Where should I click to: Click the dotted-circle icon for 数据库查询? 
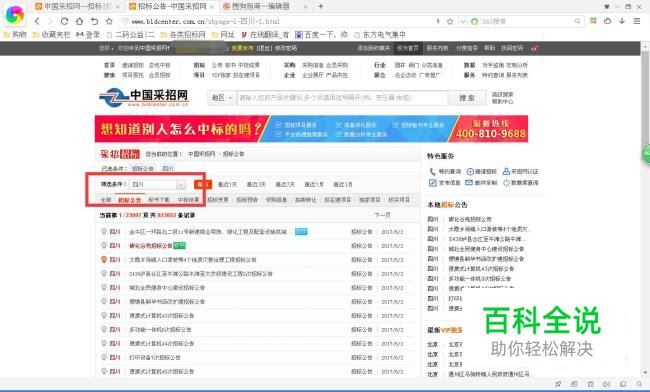pos(506,183)
